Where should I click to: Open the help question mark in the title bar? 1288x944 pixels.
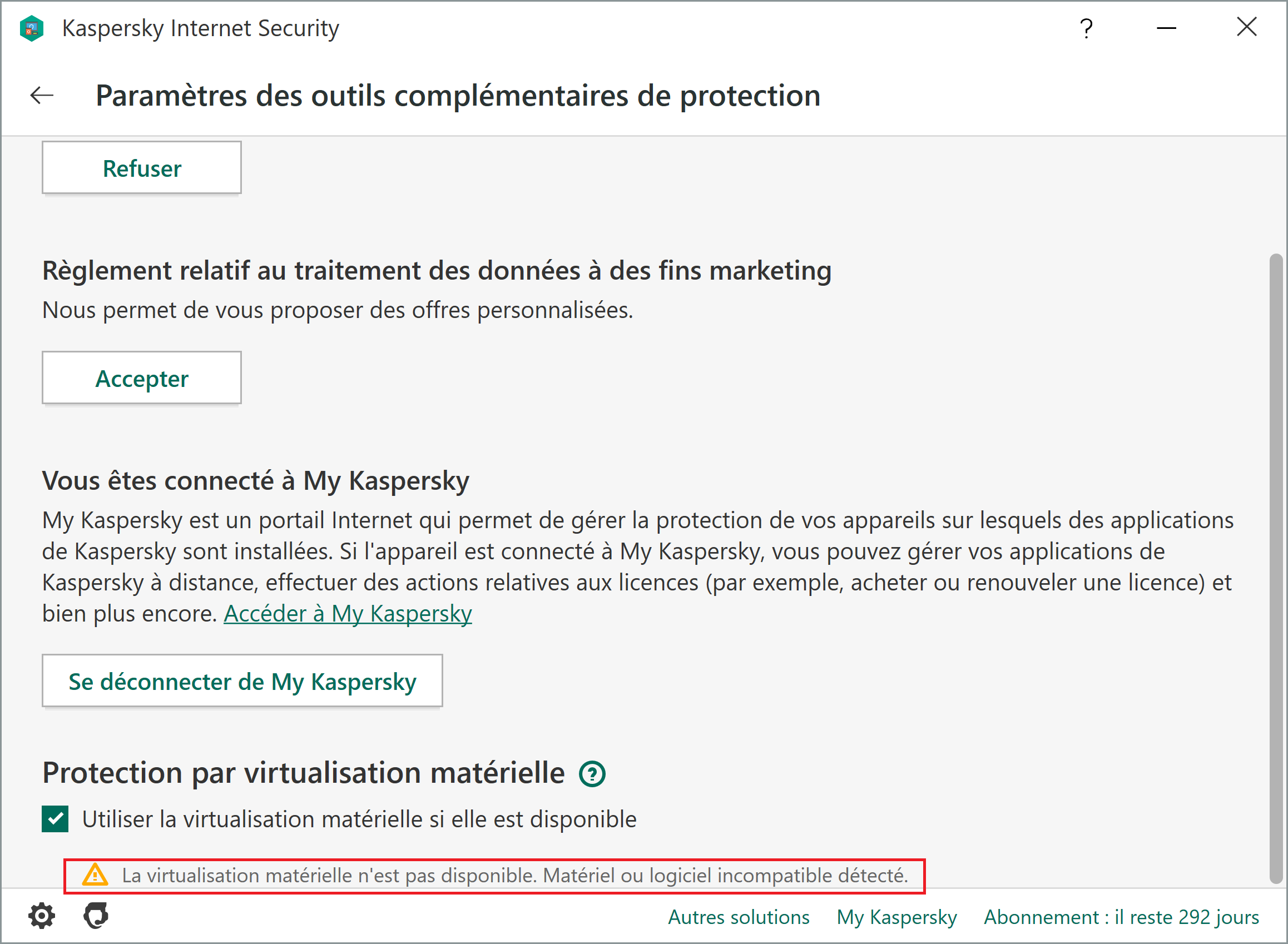[x=1086, y=28]
